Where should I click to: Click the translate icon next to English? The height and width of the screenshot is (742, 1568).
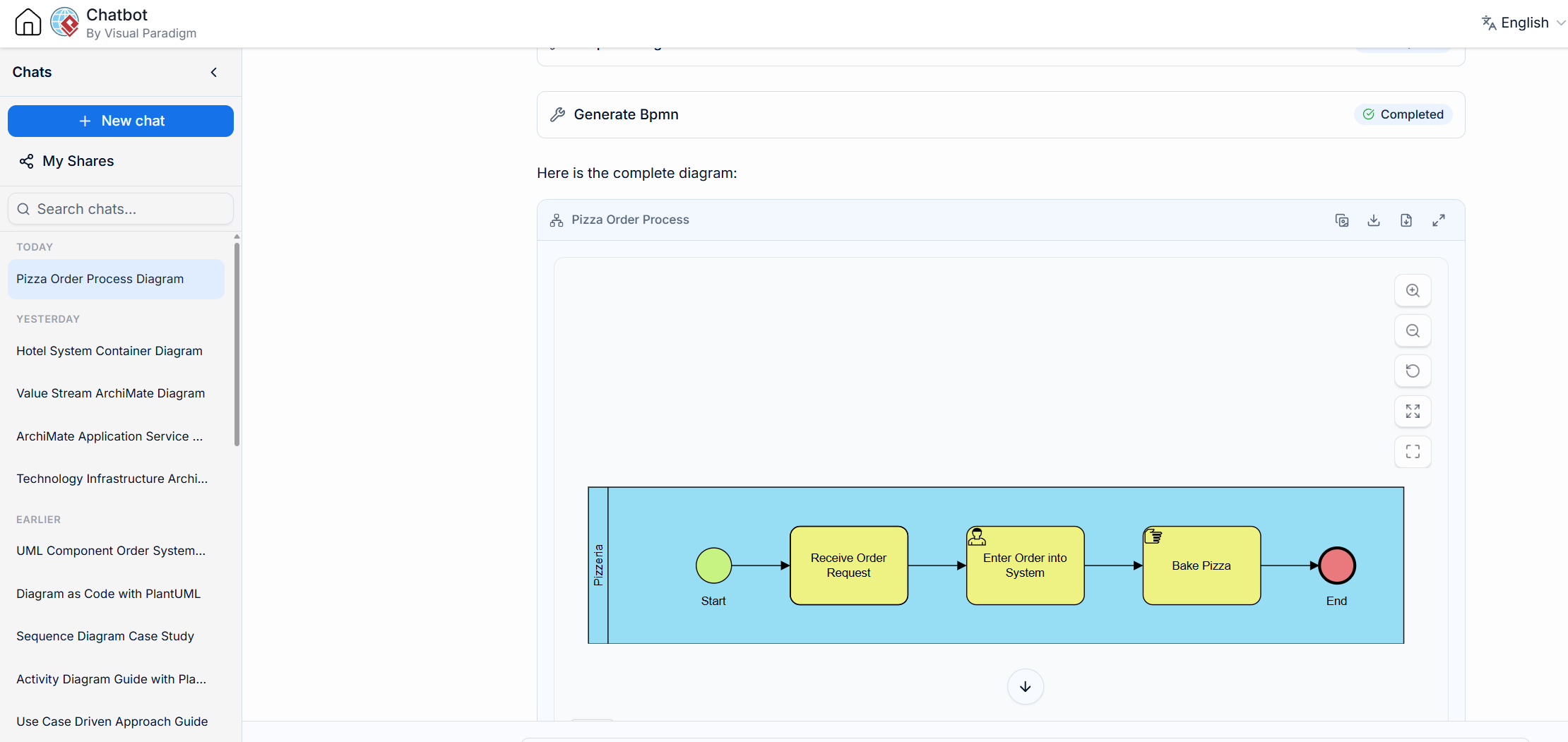click(1488, 23)
